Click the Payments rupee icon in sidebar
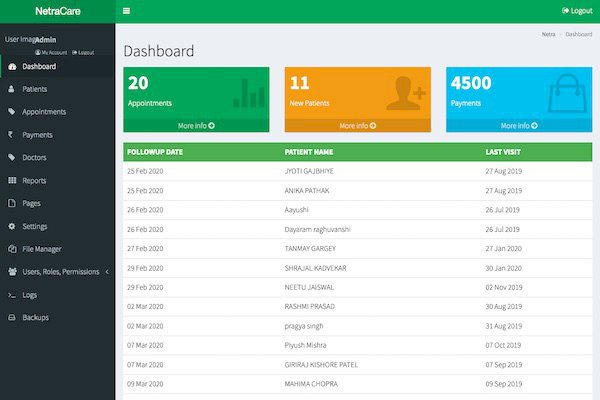Image resolution: width=600 pixels, height=400 pixels. (x=12, y=135)
